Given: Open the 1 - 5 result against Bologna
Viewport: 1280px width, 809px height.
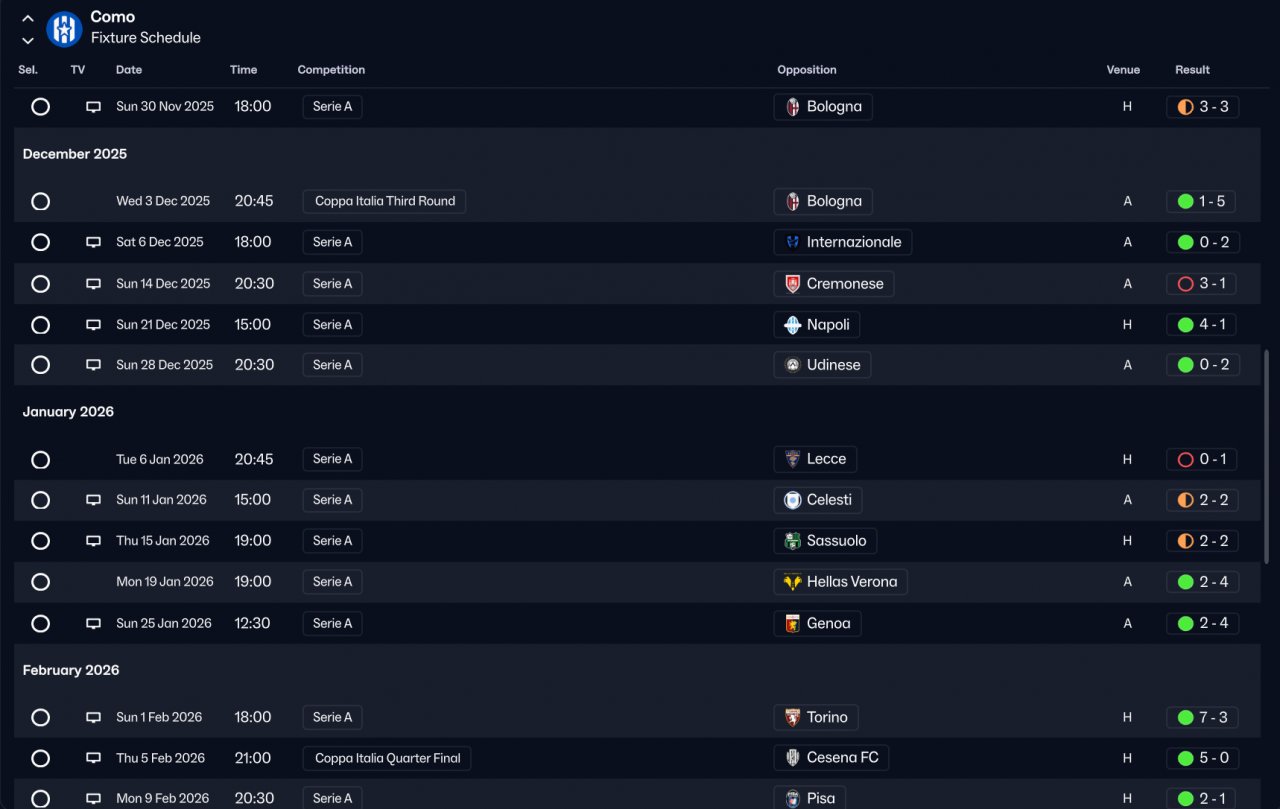Looking at the screenshot, I should 1201,201.
